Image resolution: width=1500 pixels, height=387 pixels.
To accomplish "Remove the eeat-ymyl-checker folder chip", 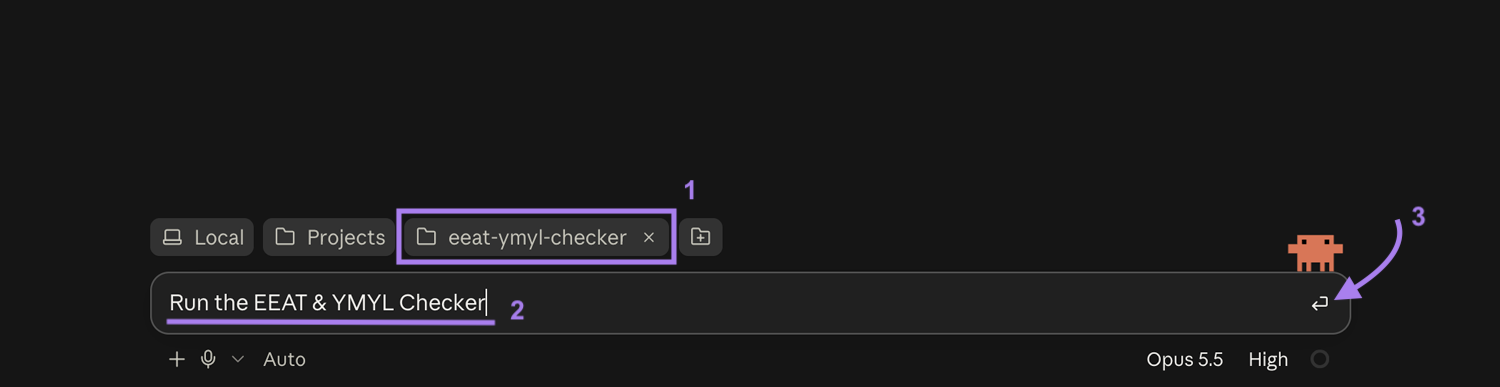I will coord(649,237).
